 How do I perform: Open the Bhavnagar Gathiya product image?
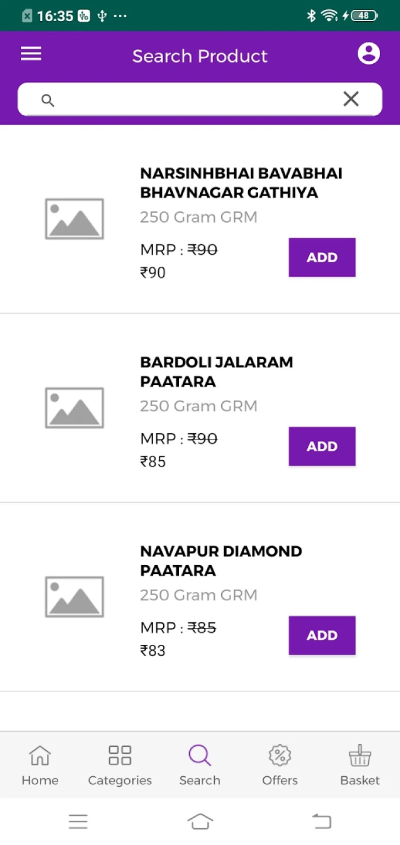pyautogui.click(x=74, y=219)
